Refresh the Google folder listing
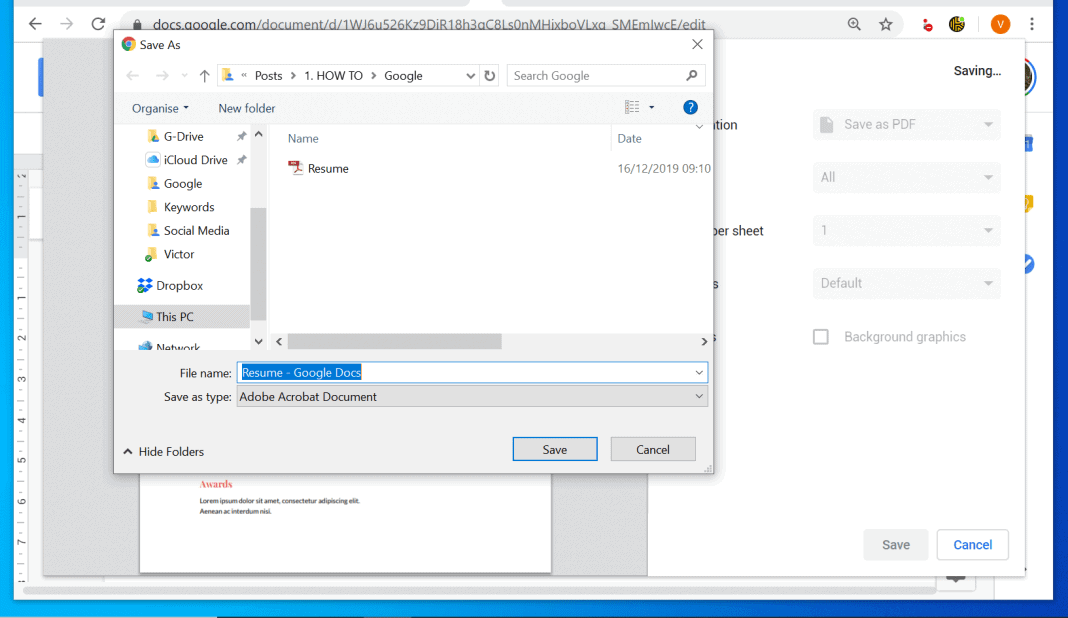The height and width of the screenshot is (618, 1068). 490,76
